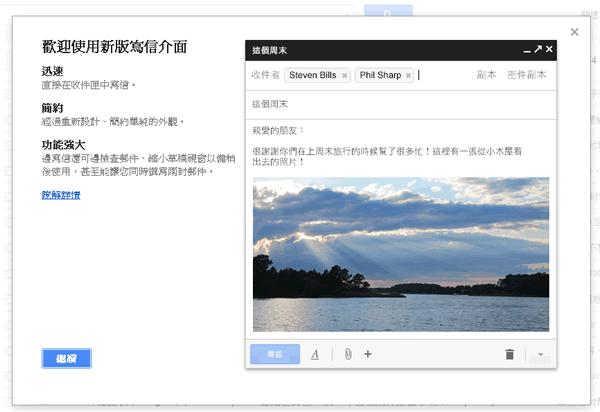Close the welcome dialog with the X
Viewport: 600px width, 412px height.
click(574, 32)
